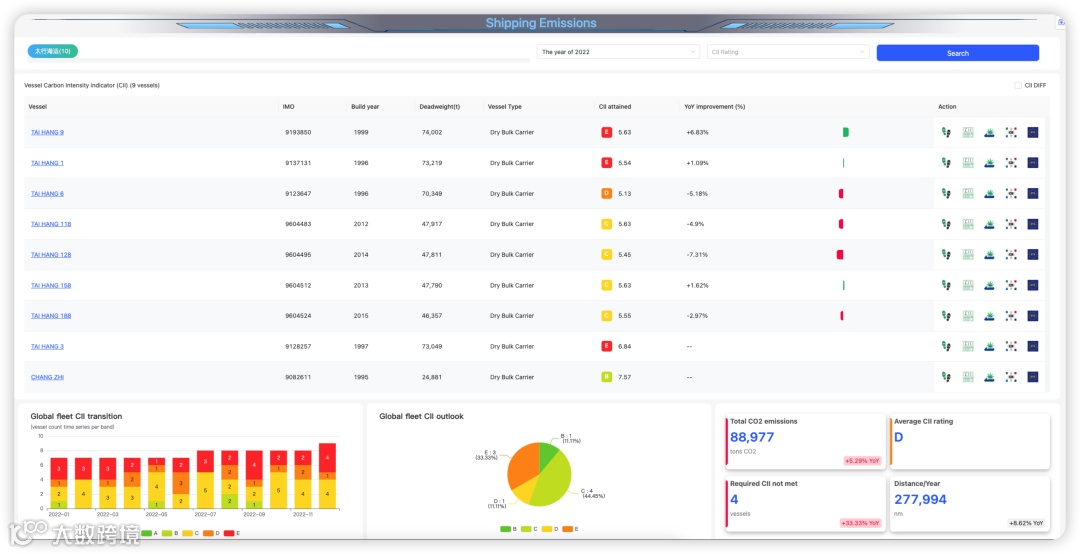Open blue ETS icon for CHANG ZHI
This screenshot has width=1080, height=554.
point(1032,377)
